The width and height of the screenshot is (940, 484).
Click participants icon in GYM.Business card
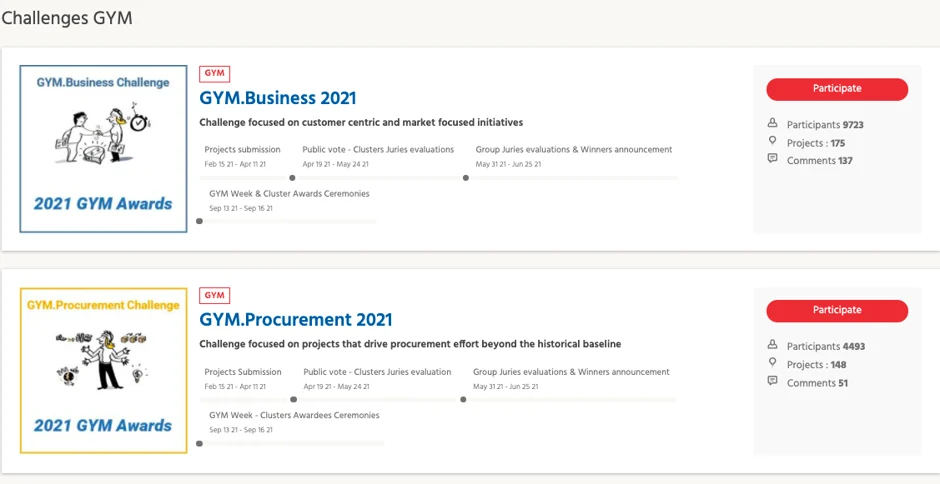tap(772, 124)
